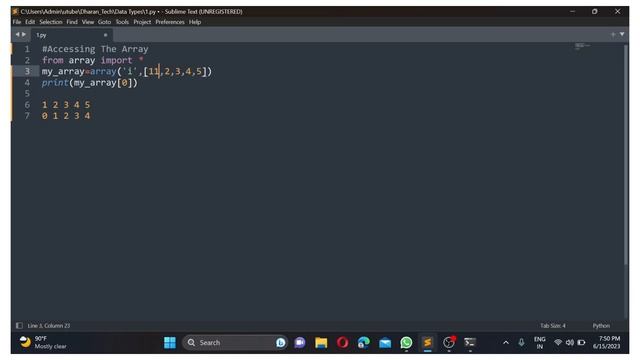Open the Find menu
640x360 pixels.
tap(72, 22)
